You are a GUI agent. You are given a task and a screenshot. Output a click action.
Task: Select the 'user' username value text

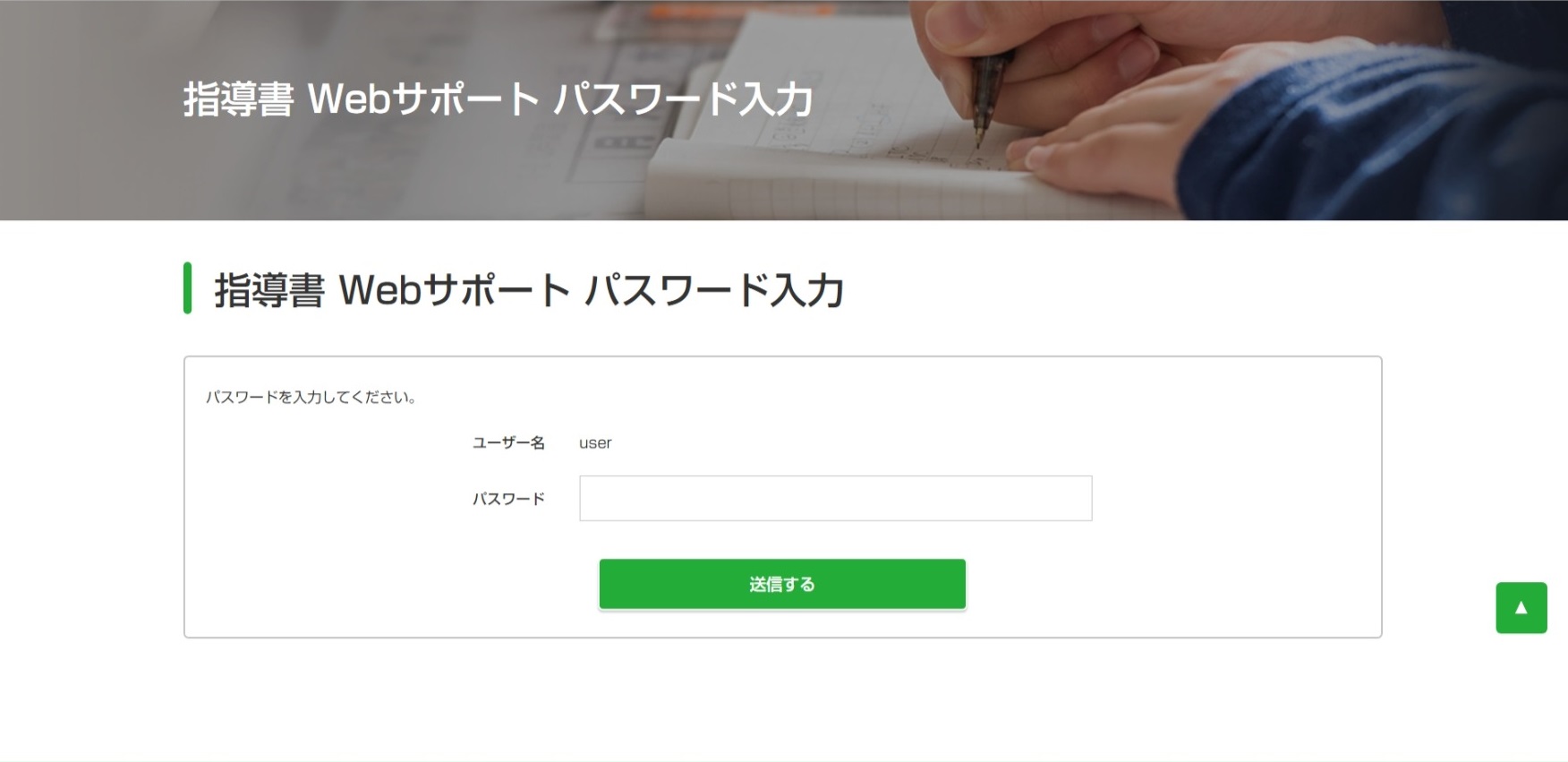[x=595, y=443]
